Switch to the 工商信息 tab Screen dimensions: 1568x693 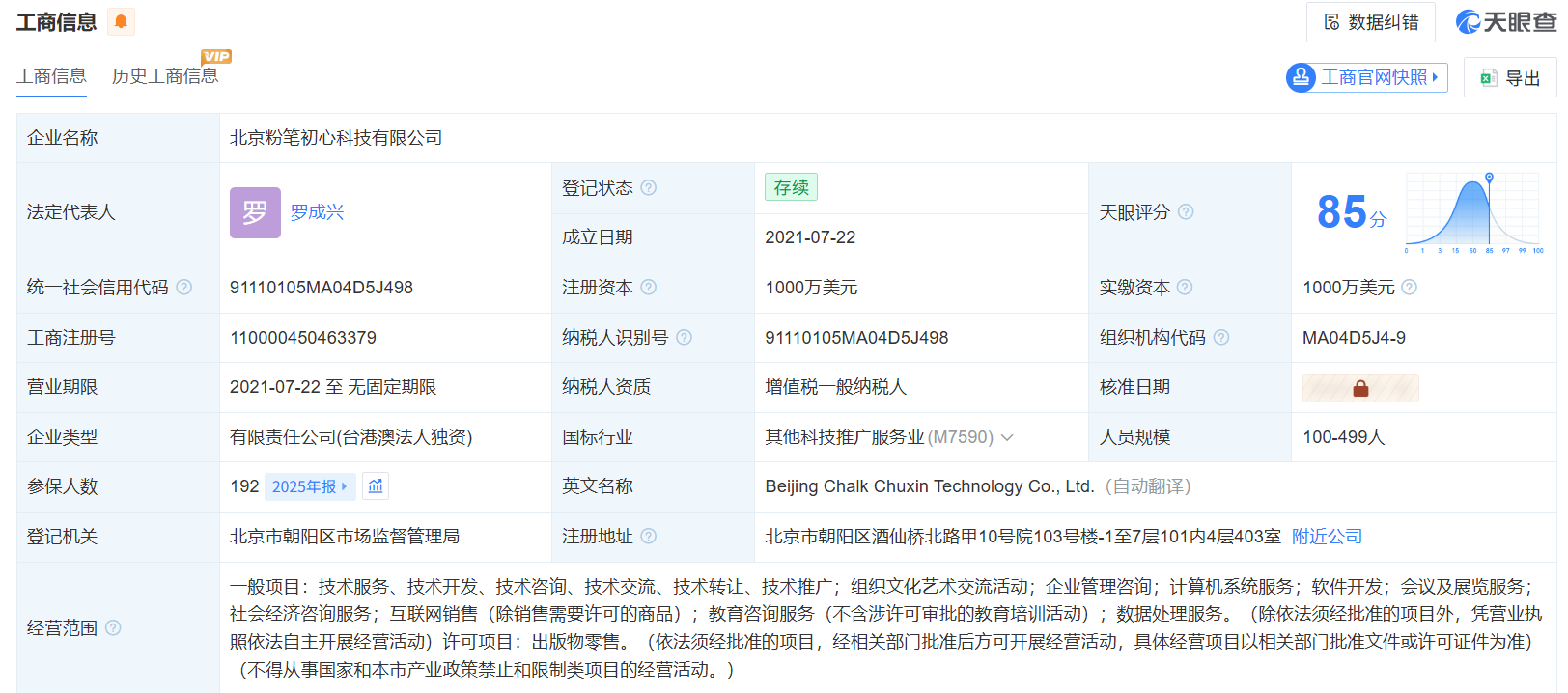[51, 76]
